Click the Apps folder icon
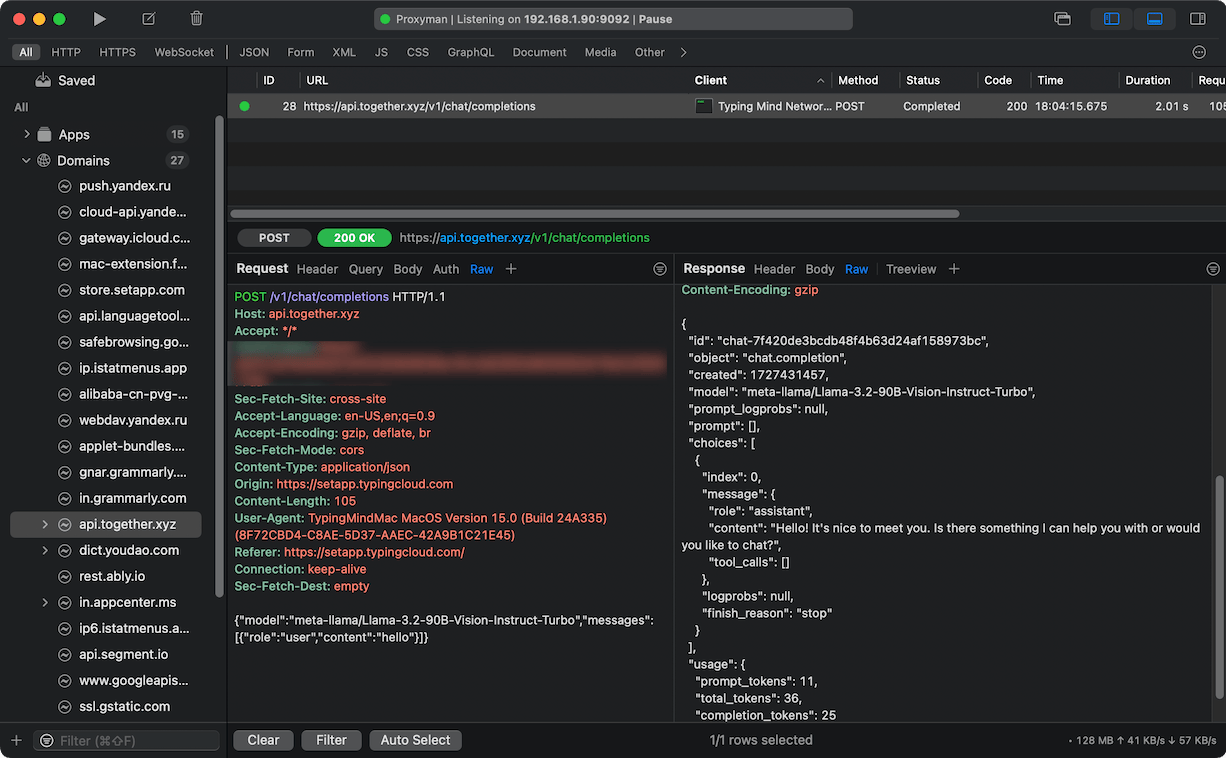The width and height of the screenshot is (1226, 758). point(44,134)
